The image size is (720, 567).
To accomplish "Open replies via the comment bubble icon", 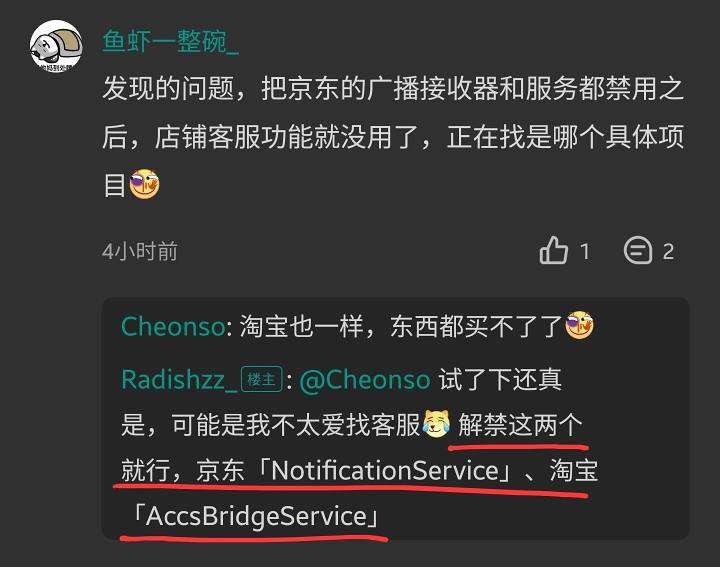I will [638, 251].
